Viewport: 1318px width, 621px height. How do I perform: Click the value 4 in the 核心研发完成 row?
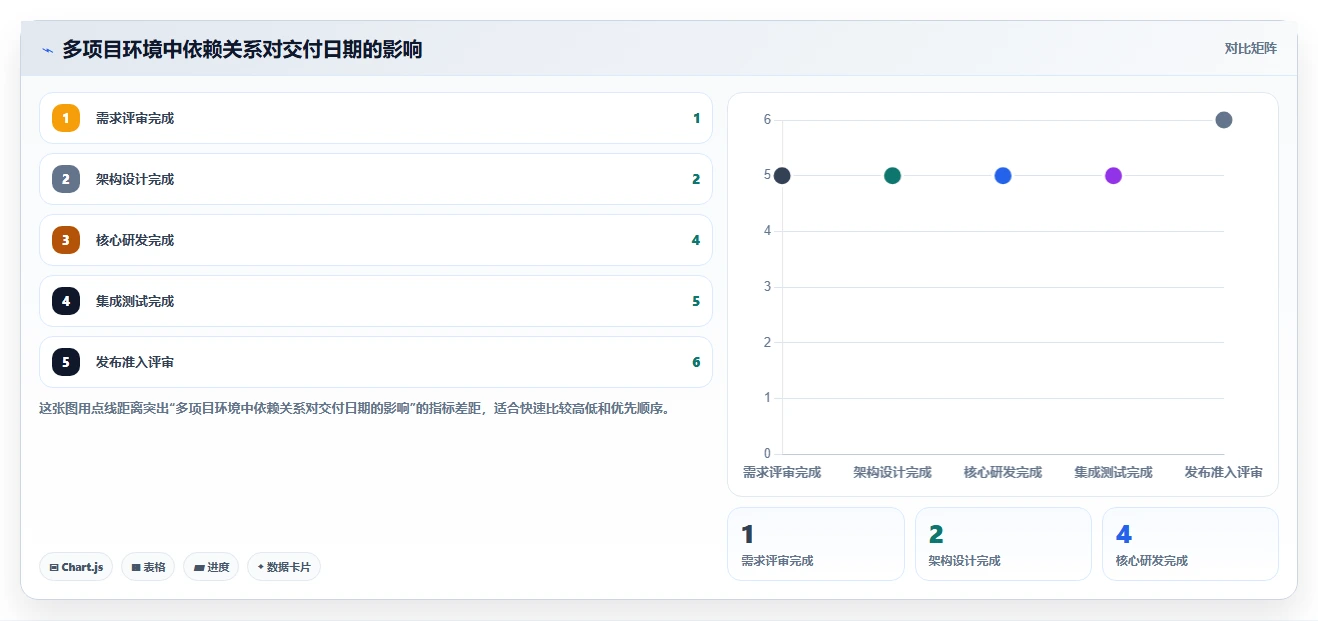click(696, 240)
